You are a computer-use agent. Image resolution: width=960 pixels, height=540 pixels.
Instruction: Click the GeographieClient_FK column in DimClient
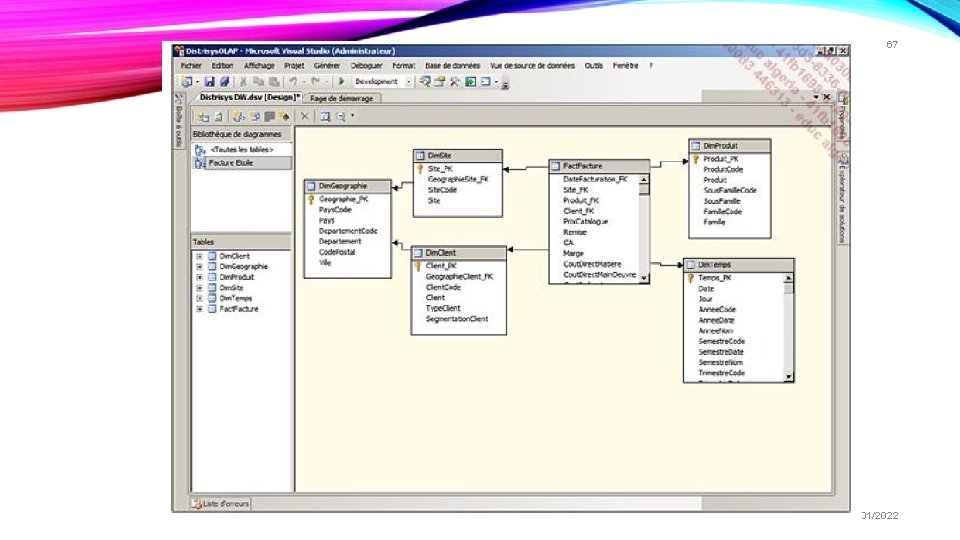coord(459,277)
